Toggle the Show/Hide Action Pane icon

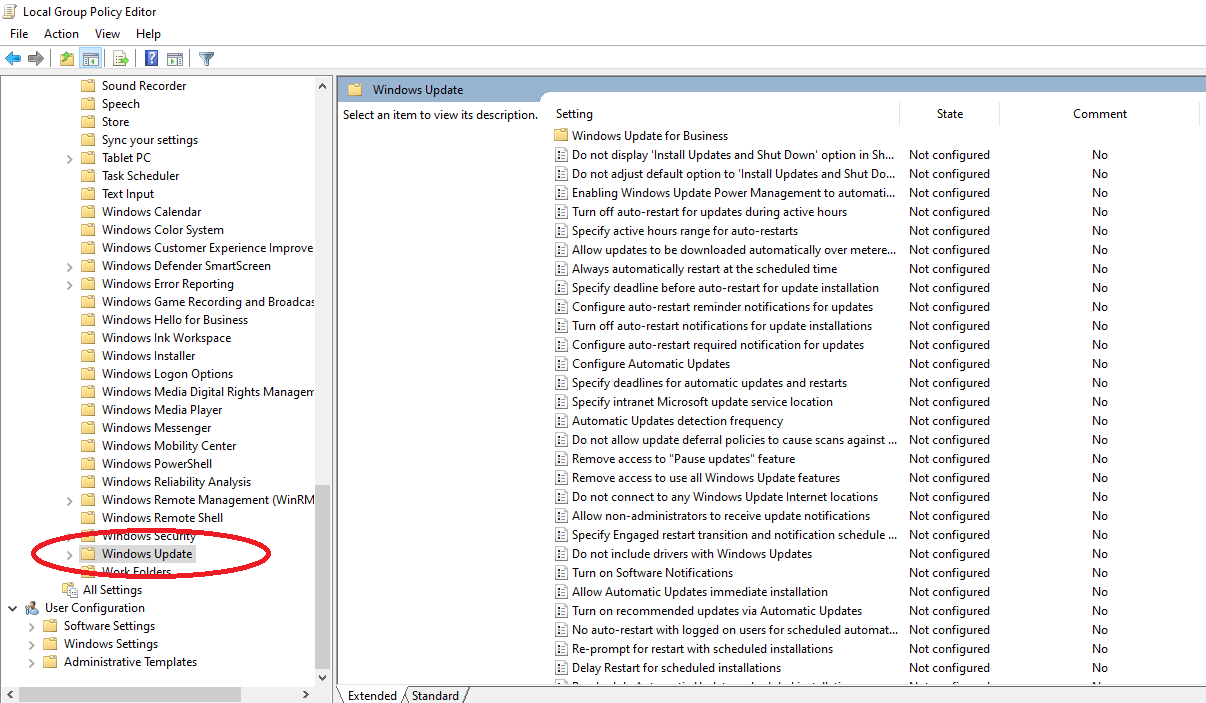[175, 59]
